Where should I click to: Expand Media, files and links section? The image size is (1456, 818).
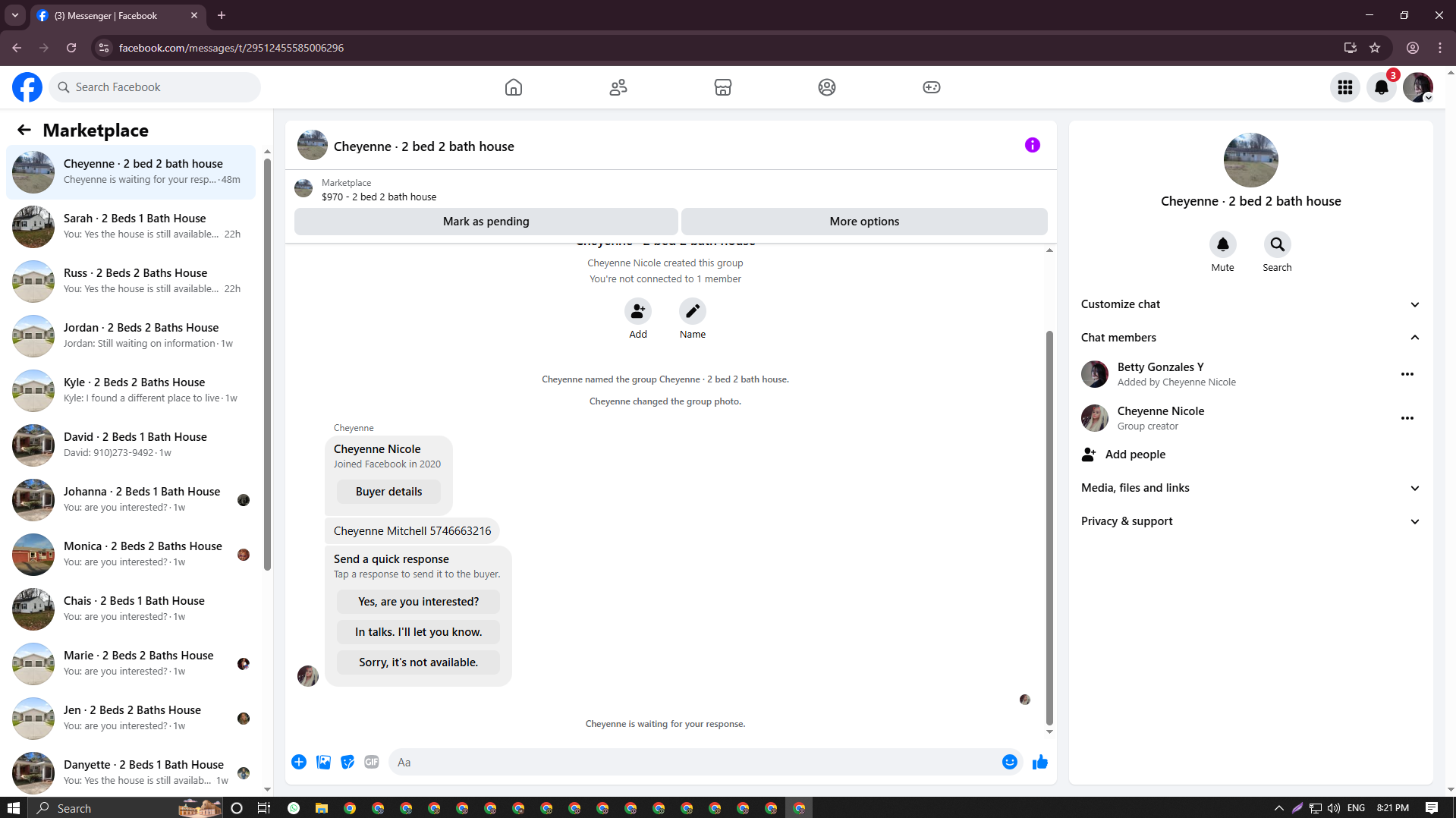1250,488
